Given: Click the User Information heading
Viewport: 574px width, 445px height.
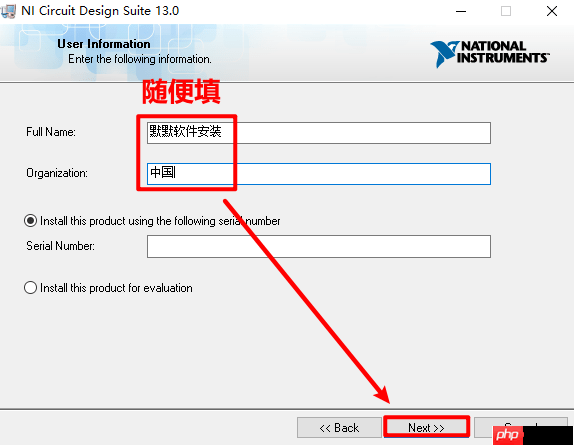Looking at the screenshot, I should 104,44.
